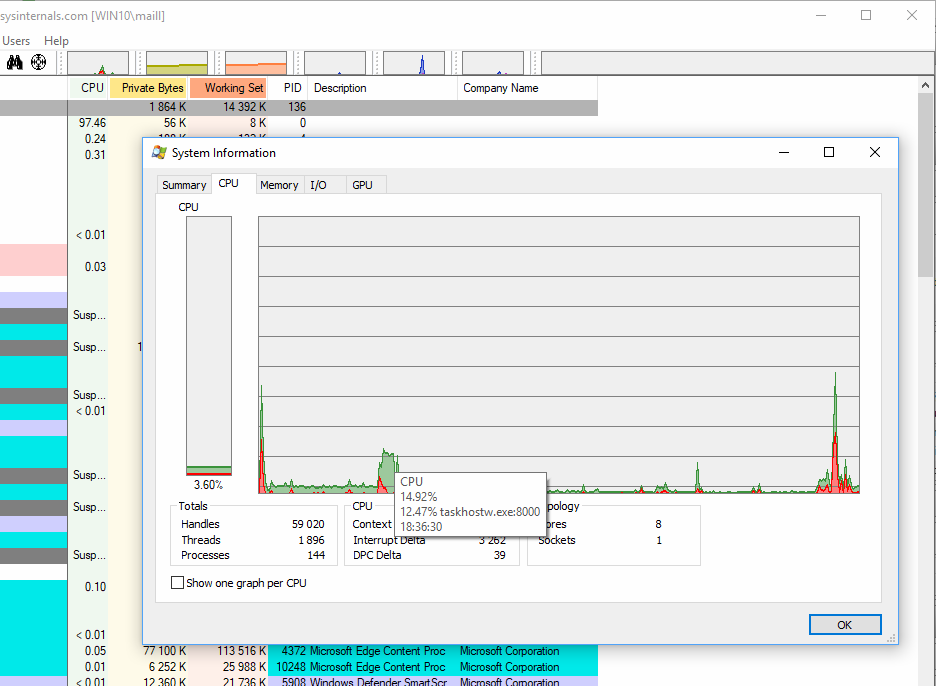Sort by Working Set column header
The width and height of the screenshot is (936, 686).
point(234,88)
